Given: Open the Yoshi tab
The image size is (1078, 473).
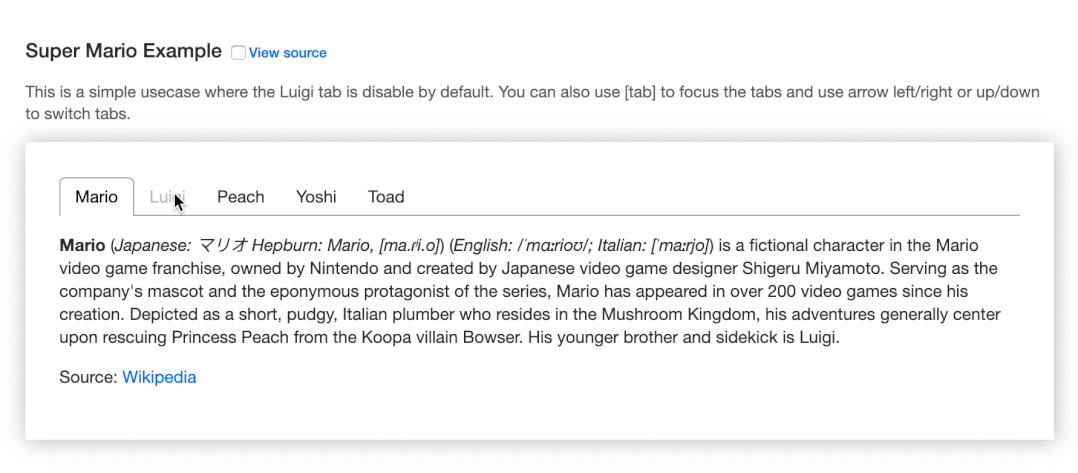Looking at the screenshot, I should 316,197.
